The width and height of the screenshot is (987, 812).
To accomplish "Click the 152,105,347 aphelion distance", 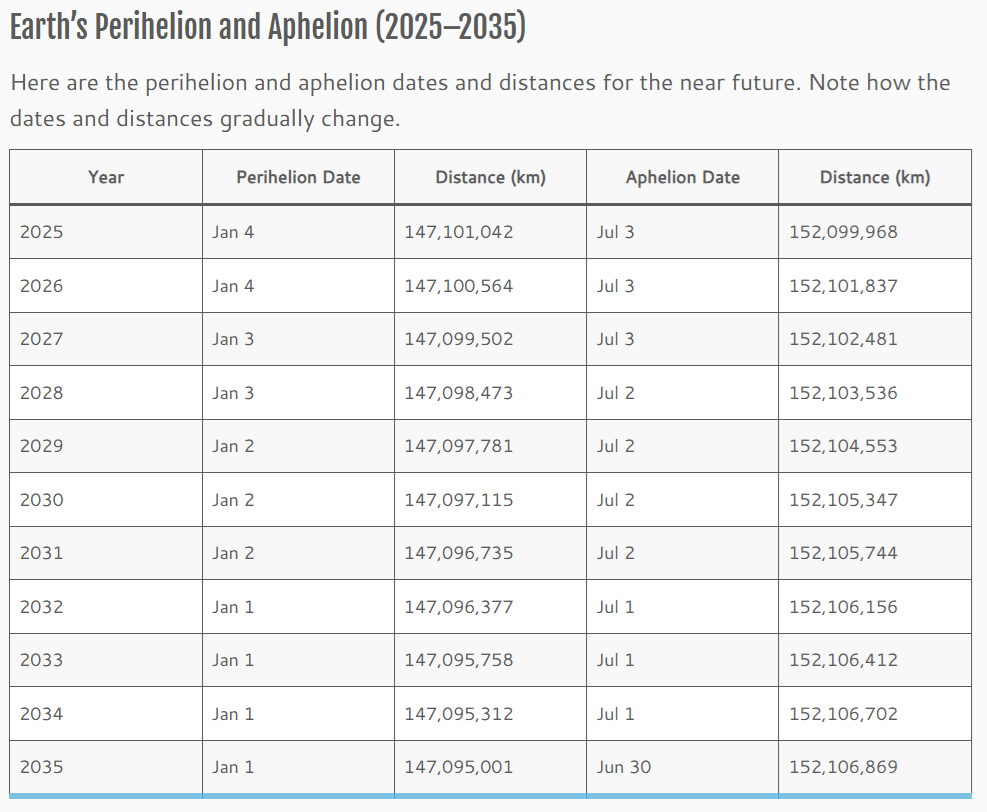I will pos(843,500).
